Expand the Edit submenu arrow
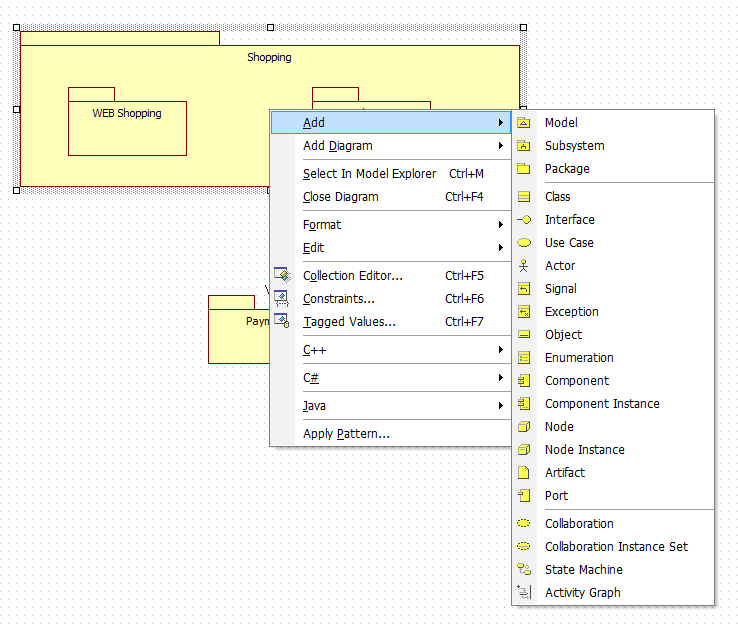Viewport: 738px width, 627px height. [501, 248]
